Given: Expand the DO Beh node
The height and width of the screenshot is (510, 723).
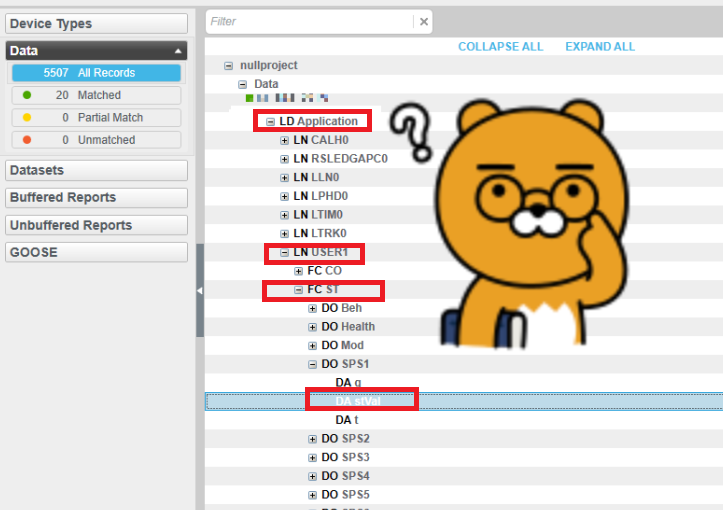Looking at the screenshot, I should [x=313, y=308].
